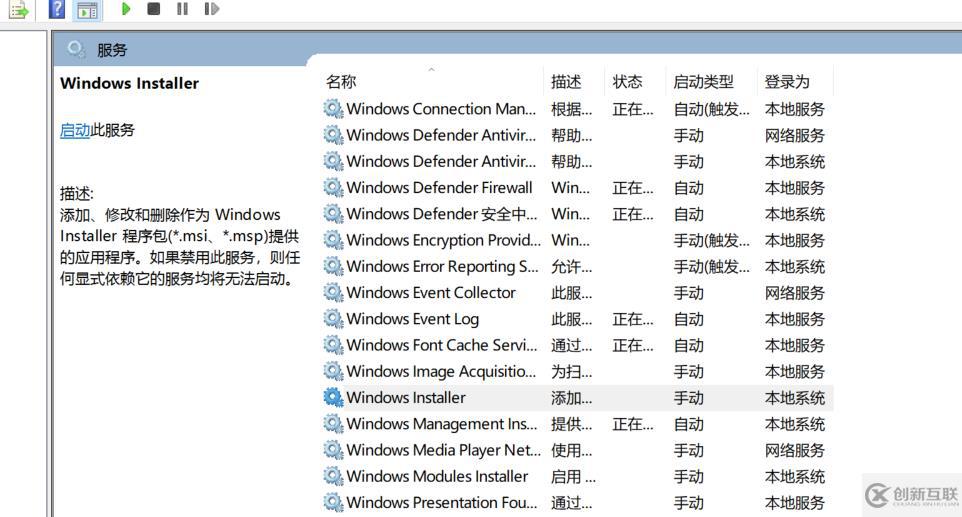The image size is (962, 517).
Task: Sort by the 状态 column header
Action: coord(627,82)
